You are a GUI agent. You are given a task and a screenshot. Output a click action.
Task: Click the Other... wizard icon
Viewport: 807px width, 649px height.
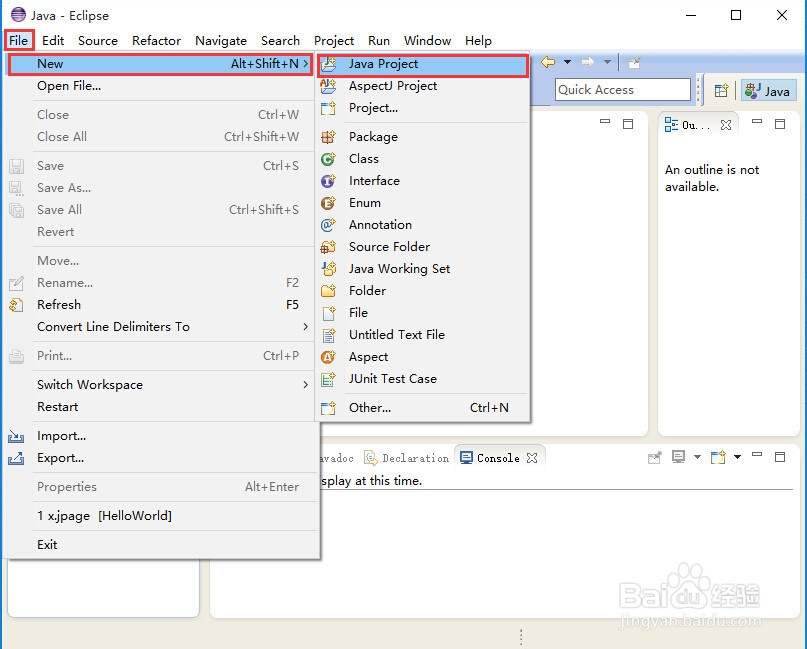(x=328, y=408)
